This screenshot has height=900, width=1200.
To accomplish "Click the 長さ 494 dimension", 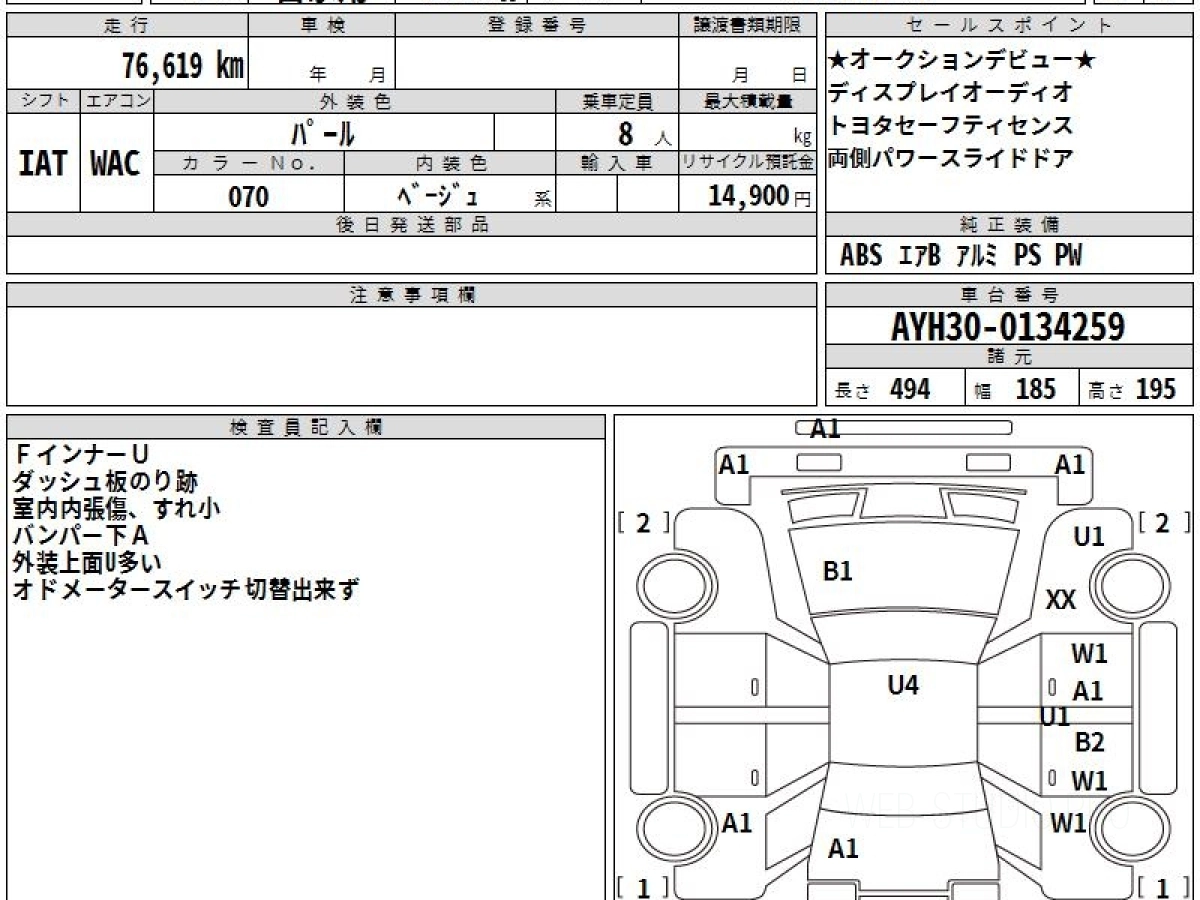I will coord(882,389).
